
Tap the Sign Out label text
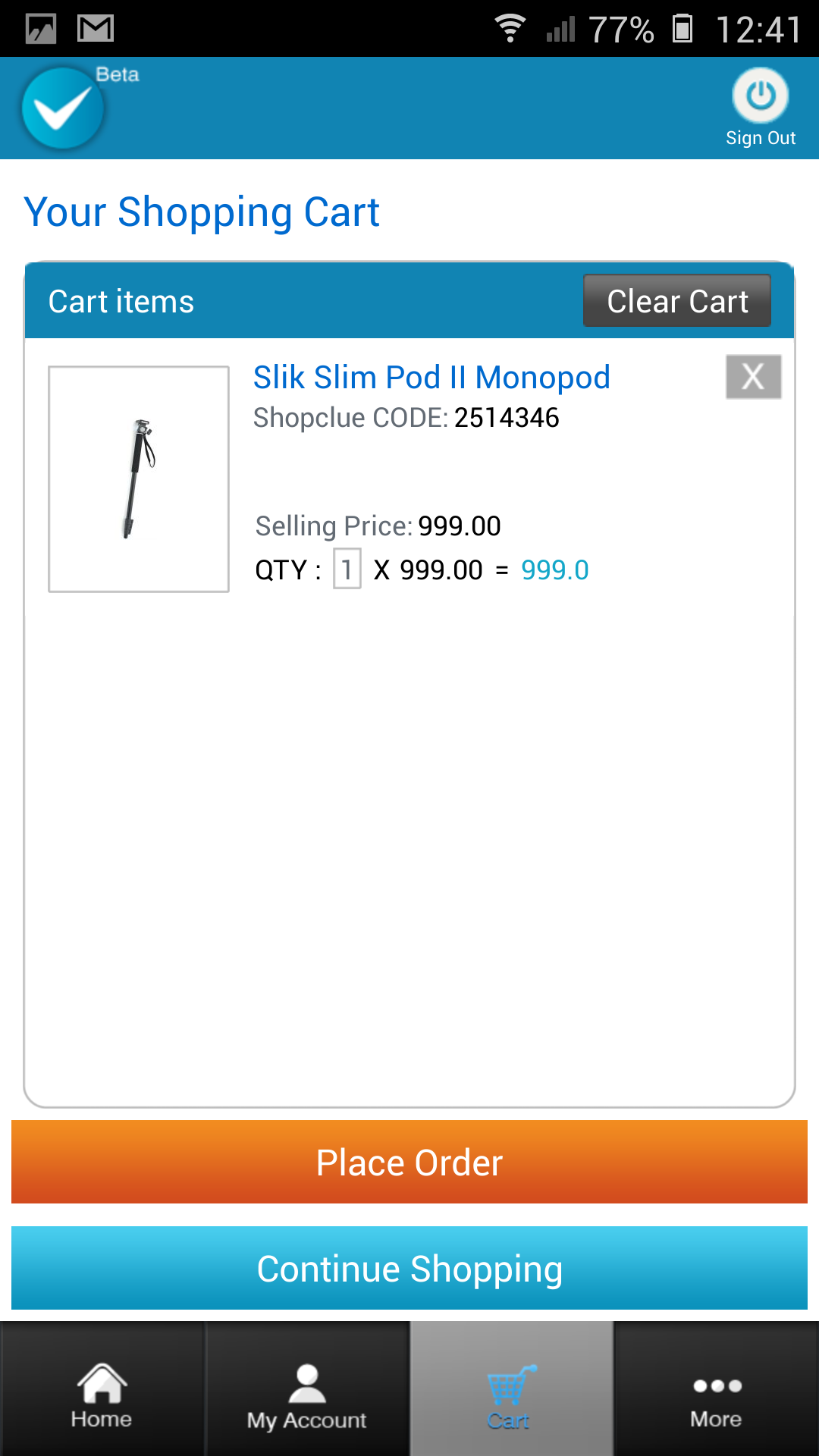[x=760, y=138]
